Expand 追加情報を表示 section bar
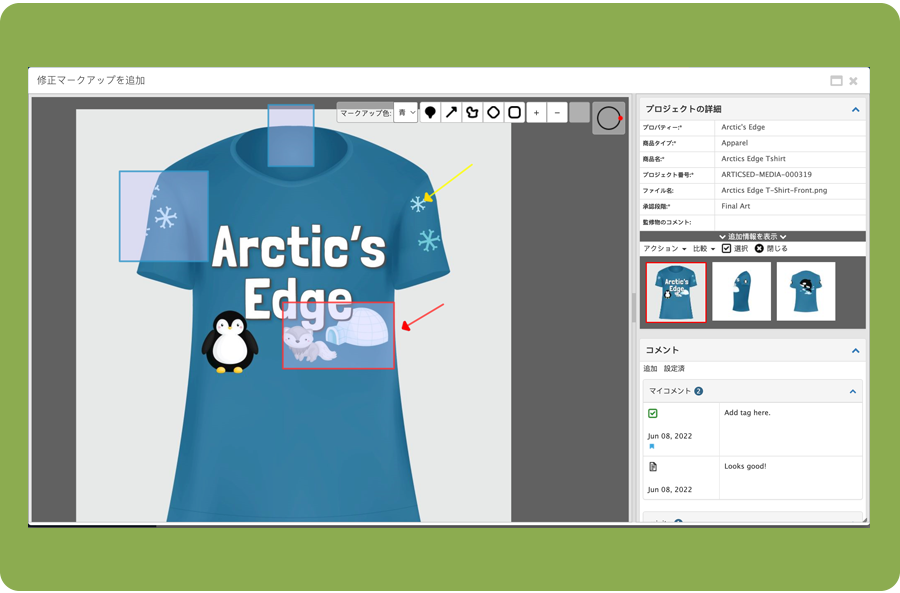Viewport: 900px width, 593px height. [x=752, y=236]
